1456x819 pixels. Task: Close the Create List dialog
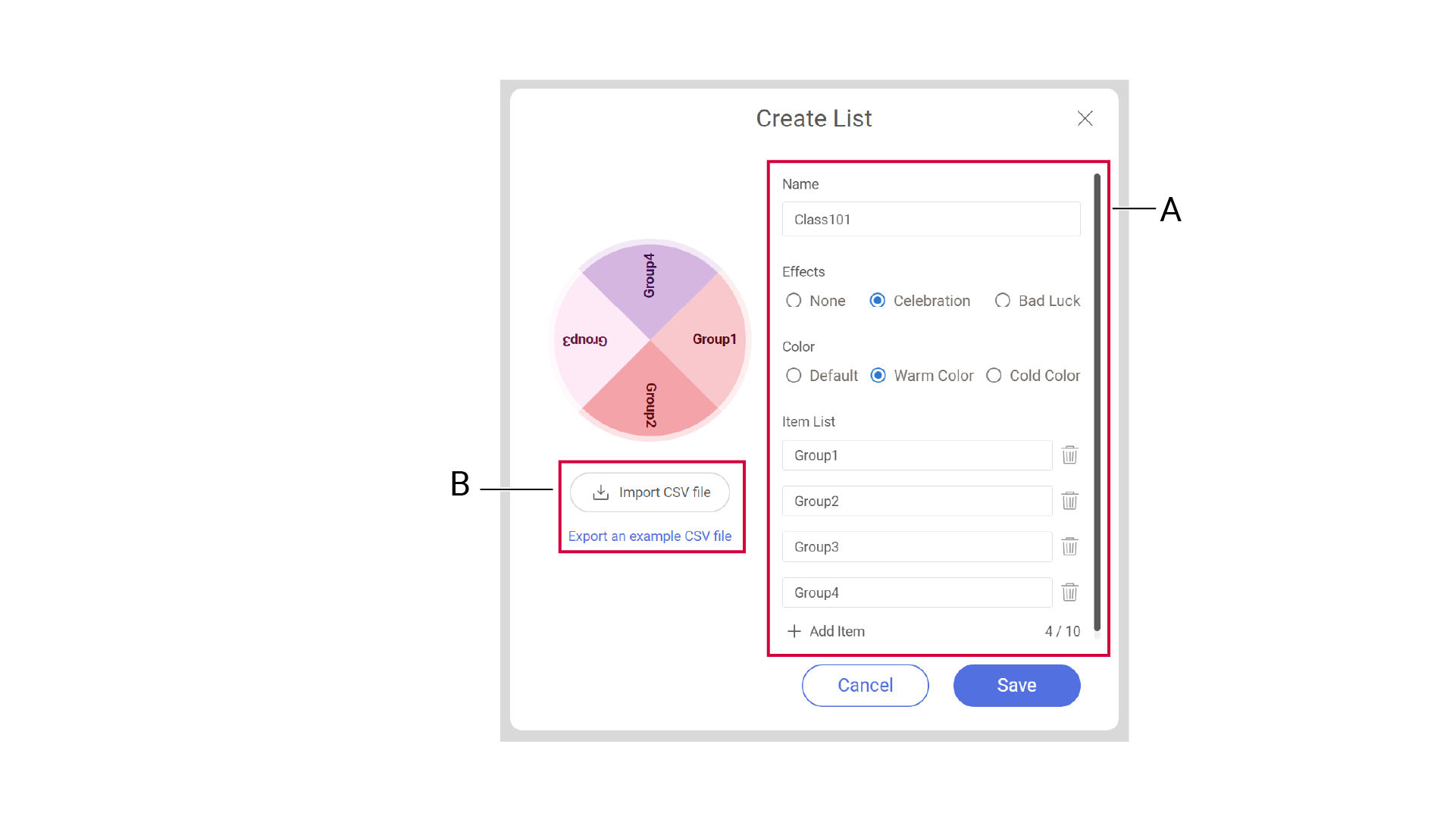click(x=1085, y=118)
